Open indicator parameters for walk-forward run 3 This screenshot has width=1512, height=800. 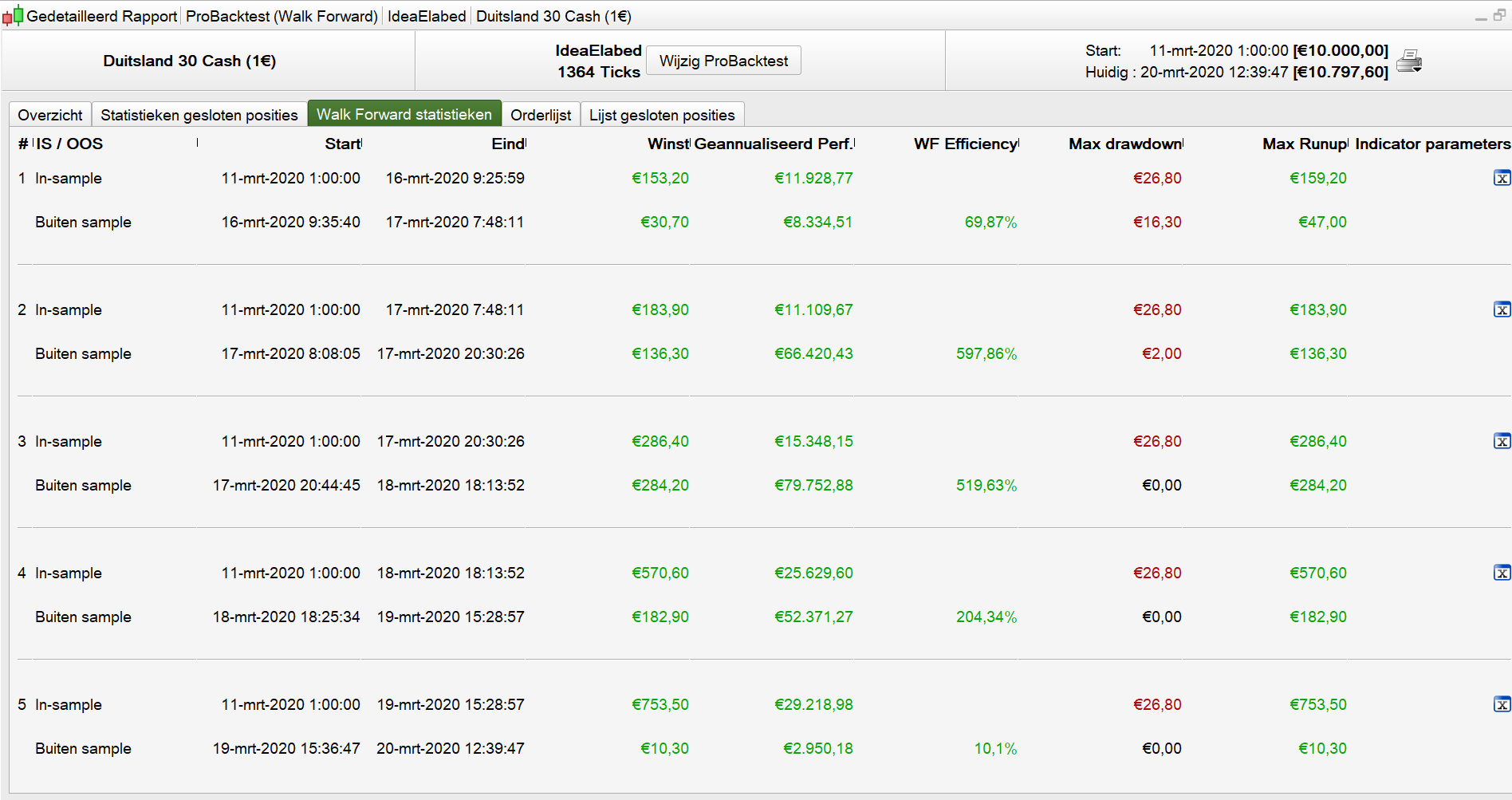click(1502, 441)
